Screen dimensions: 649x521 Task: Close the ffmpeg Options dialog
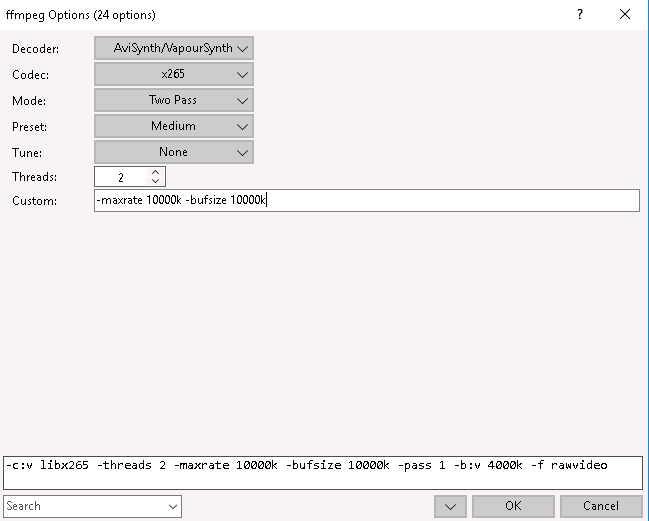coord(625,14)
